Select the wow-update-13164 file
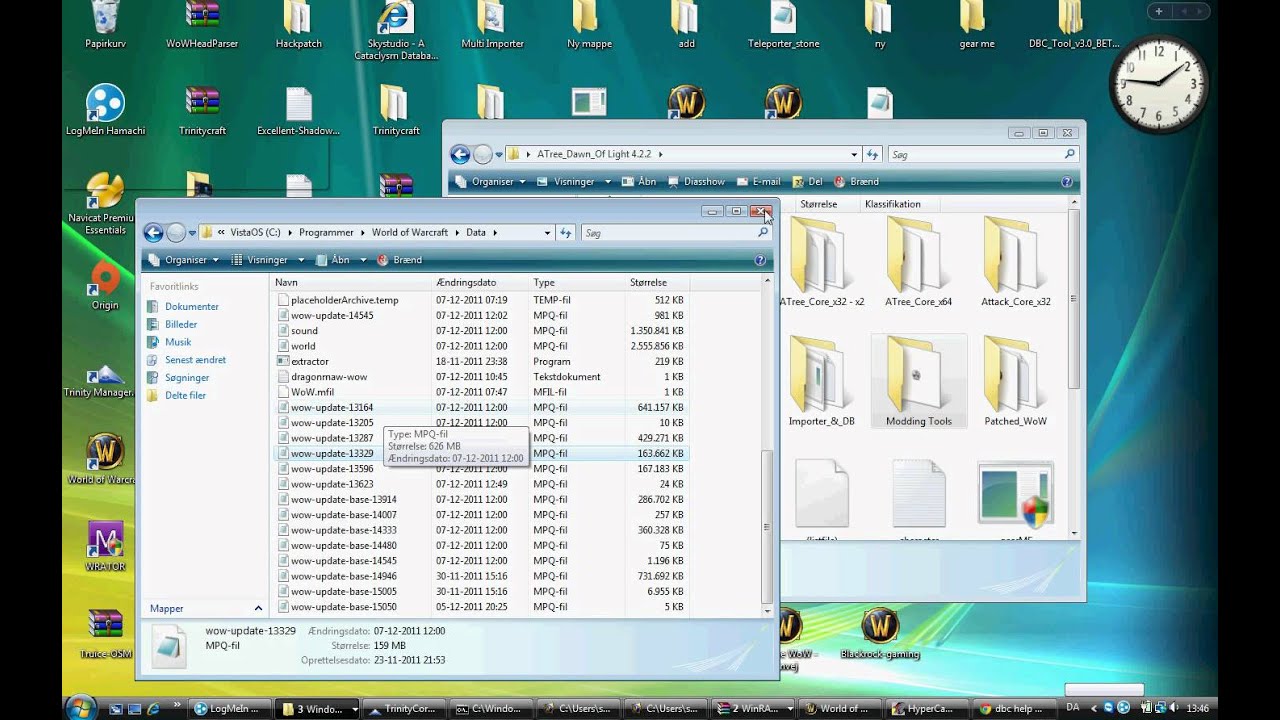Image resolution: width=1280 pixels, height=720 pixels. coord(481,408)
